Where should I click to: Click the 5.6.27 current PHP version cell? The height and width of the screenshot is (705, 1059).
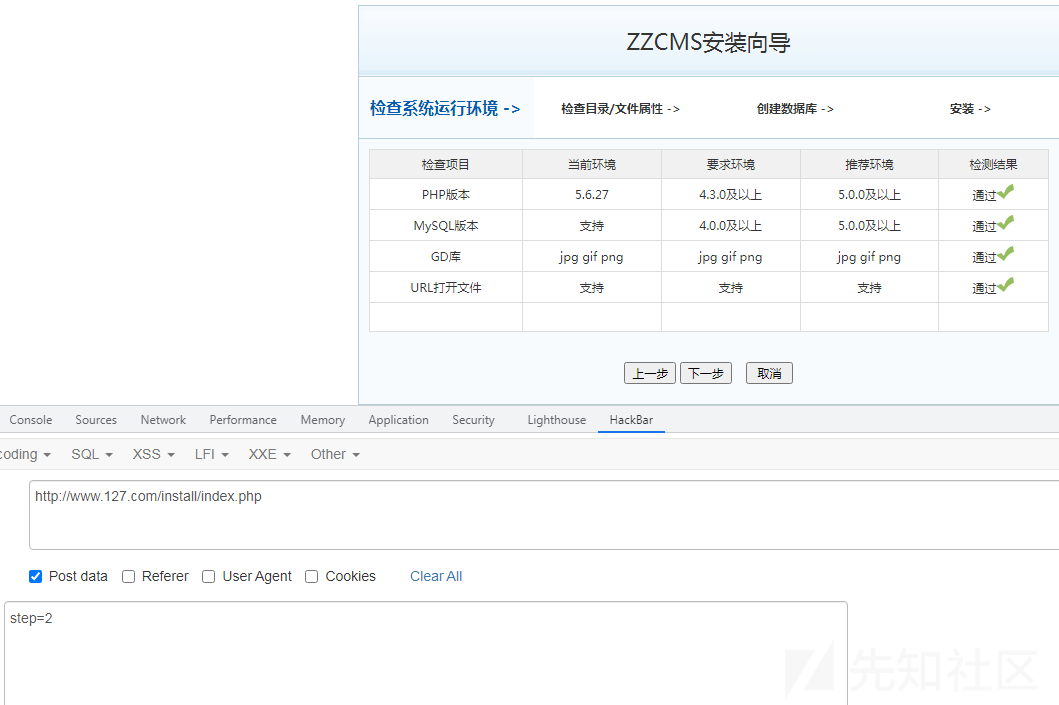(x=592, y=194)
